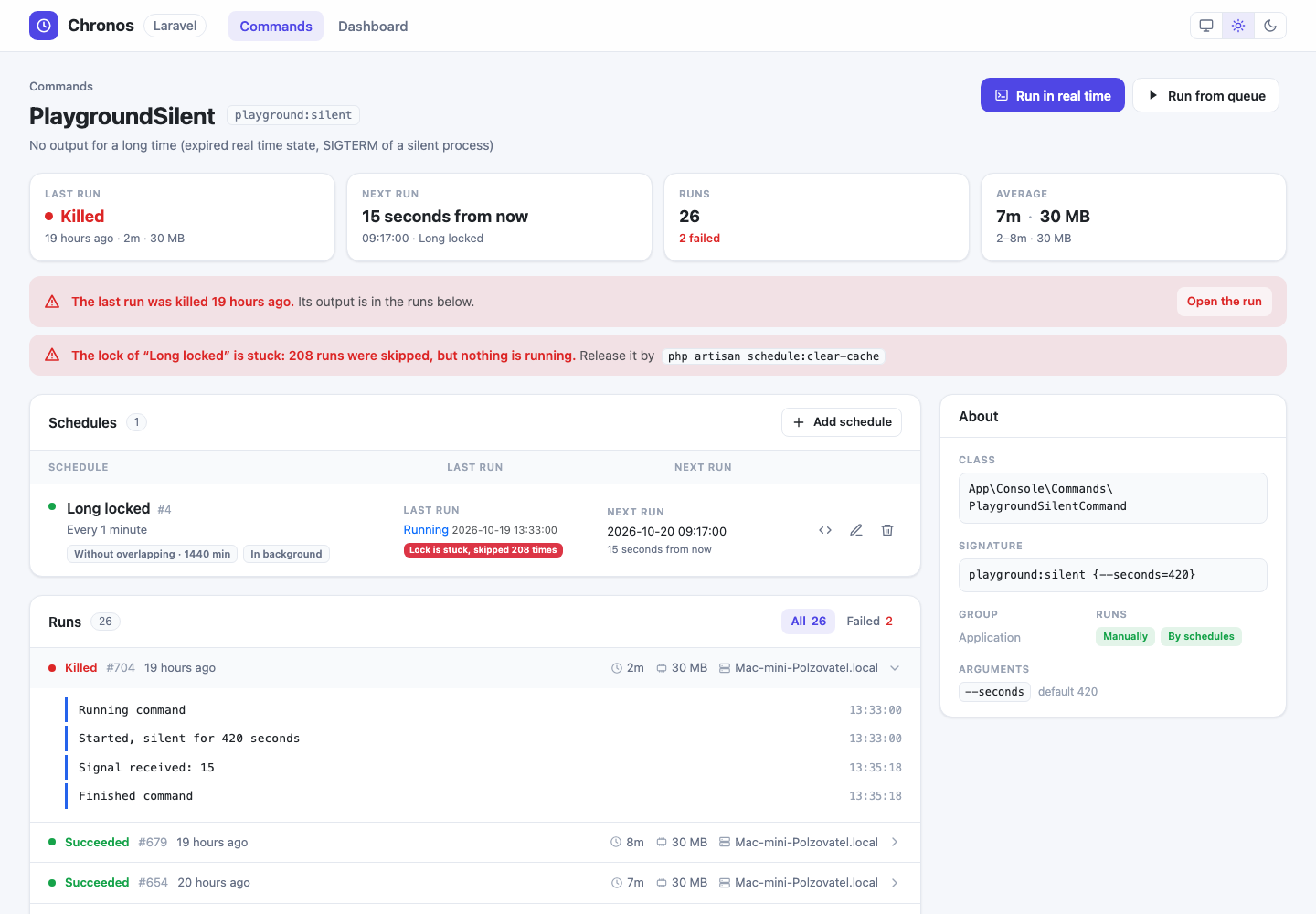Filter runs by Failed 2
1316x914 pixels.
pos(869,622)
